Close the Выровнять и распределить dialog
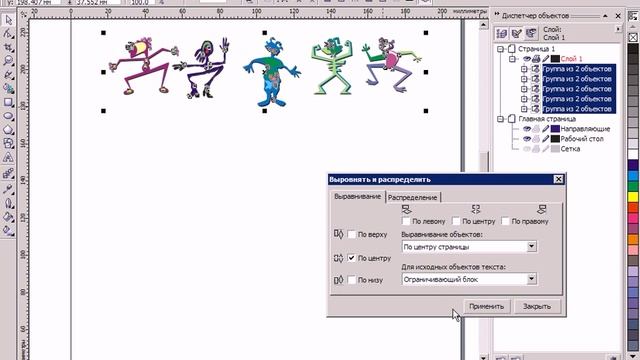Image resolution: width=640 pixels, height=360 pixels. point(558,179)
